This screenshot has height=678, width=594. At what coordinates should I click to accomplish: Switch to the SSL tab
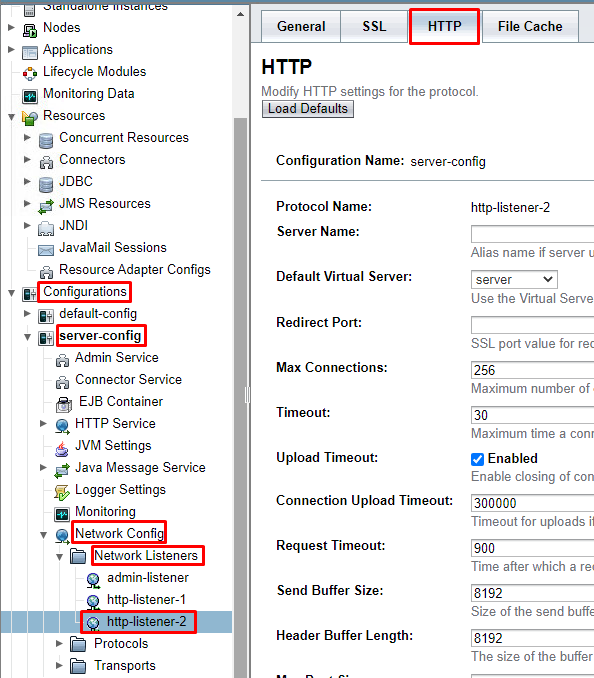(x=374, y=26)
